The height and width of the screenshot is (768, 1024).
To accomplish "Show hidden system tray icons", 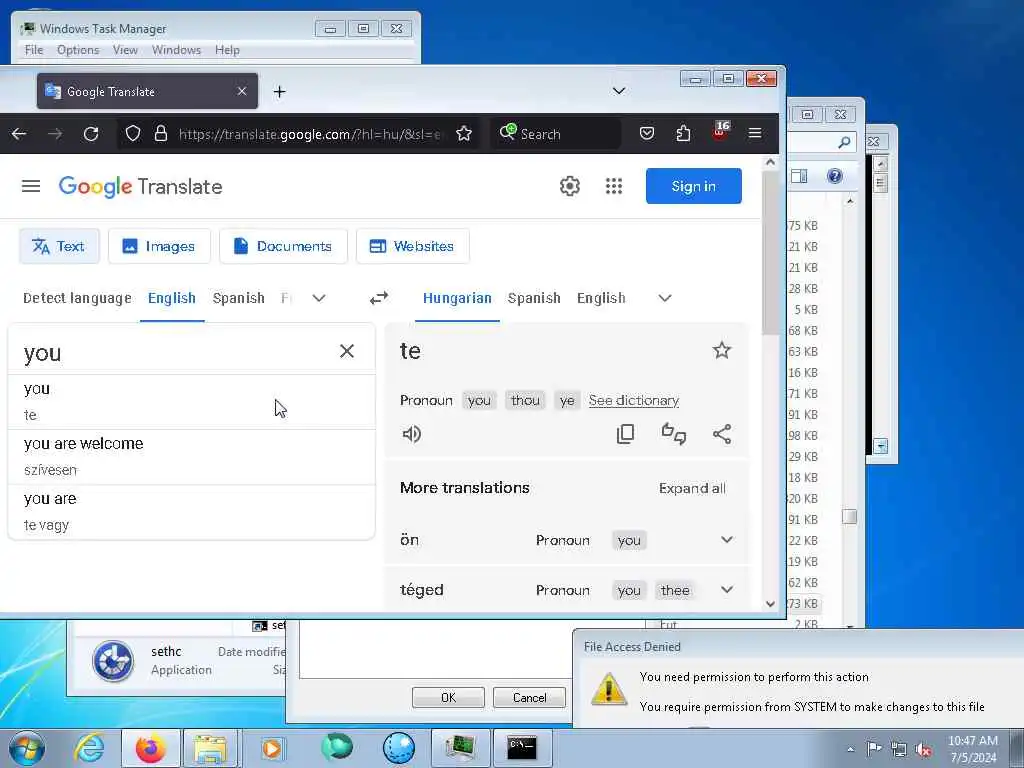I will [x=850, y=749].
